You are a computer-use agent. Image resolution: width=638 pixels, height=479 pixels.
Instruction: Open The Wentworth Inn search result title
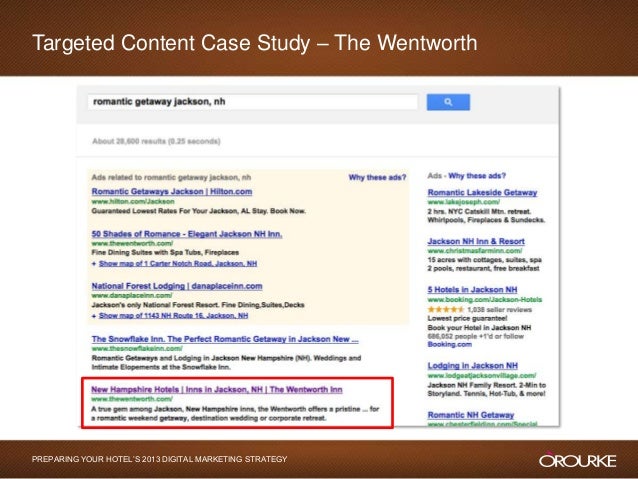point(216,389)
